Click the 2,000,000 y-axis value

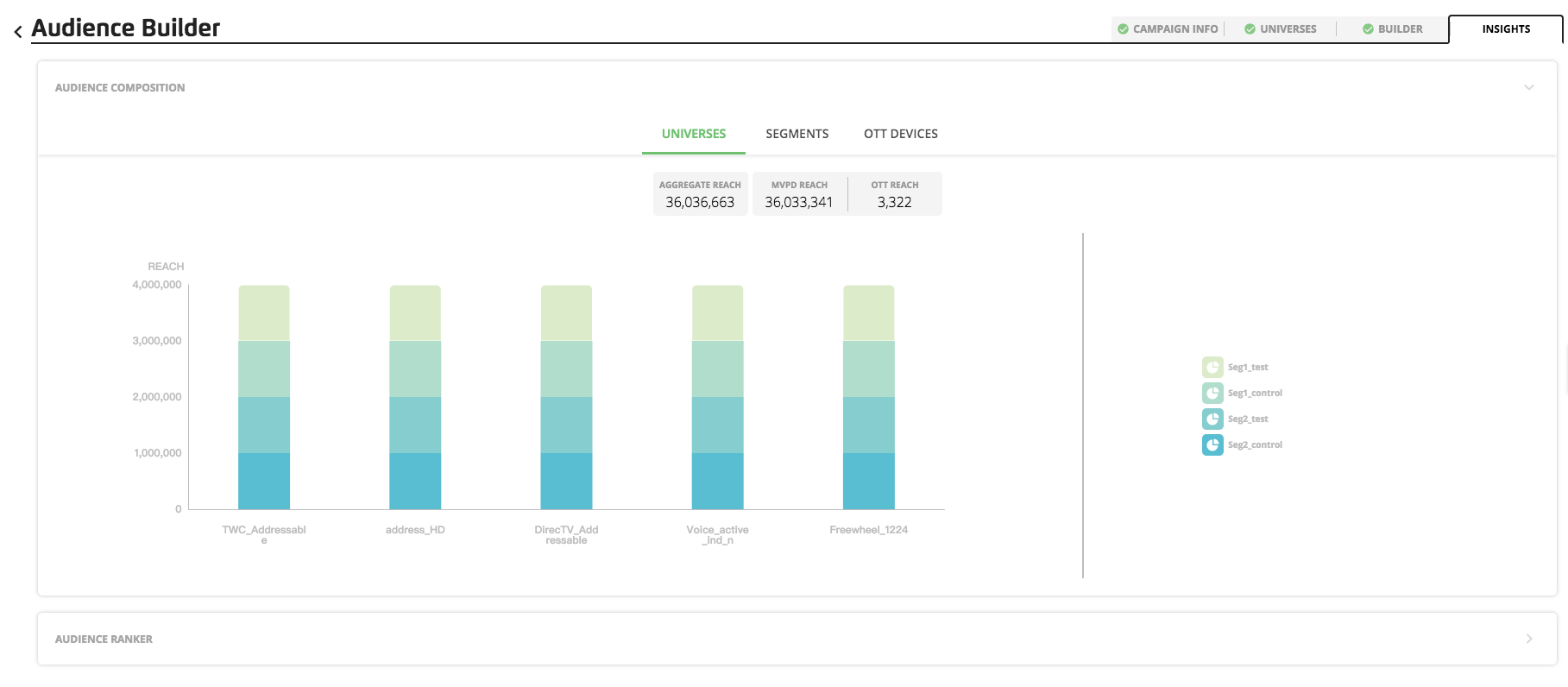157,397
